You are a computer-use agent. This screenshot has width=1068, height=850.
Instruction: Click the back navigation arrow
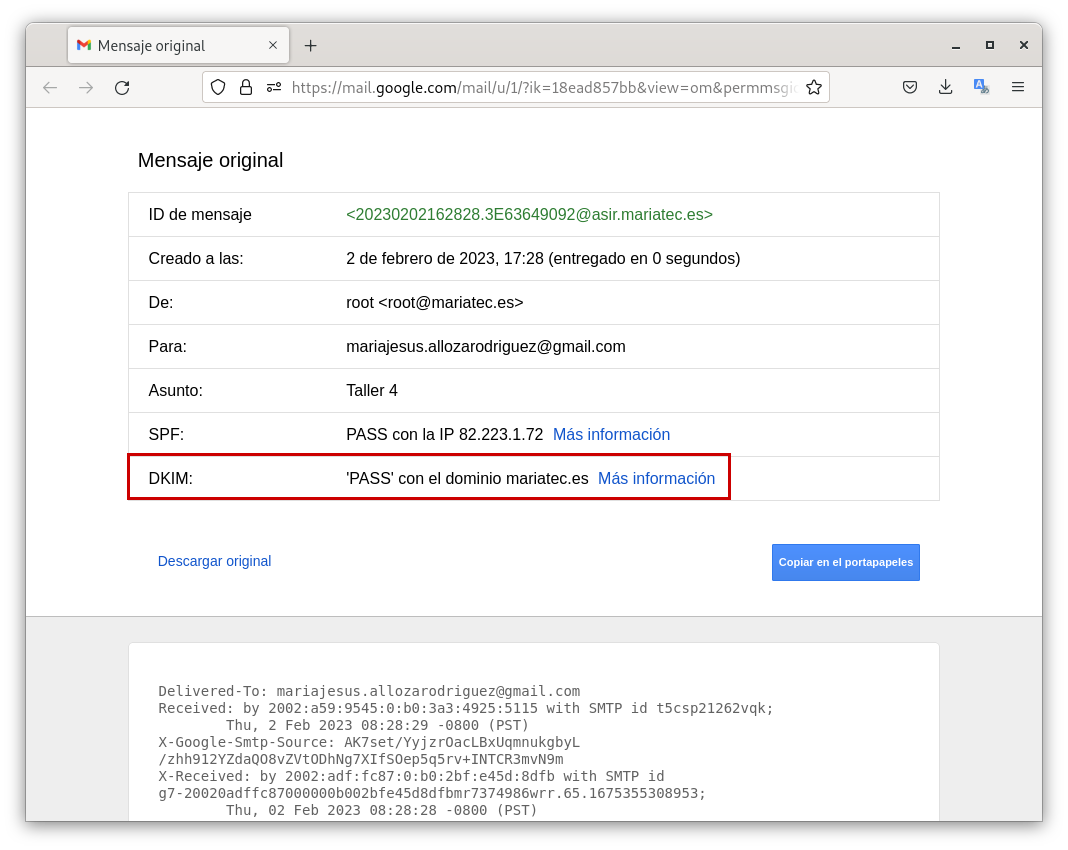point(50,88)
